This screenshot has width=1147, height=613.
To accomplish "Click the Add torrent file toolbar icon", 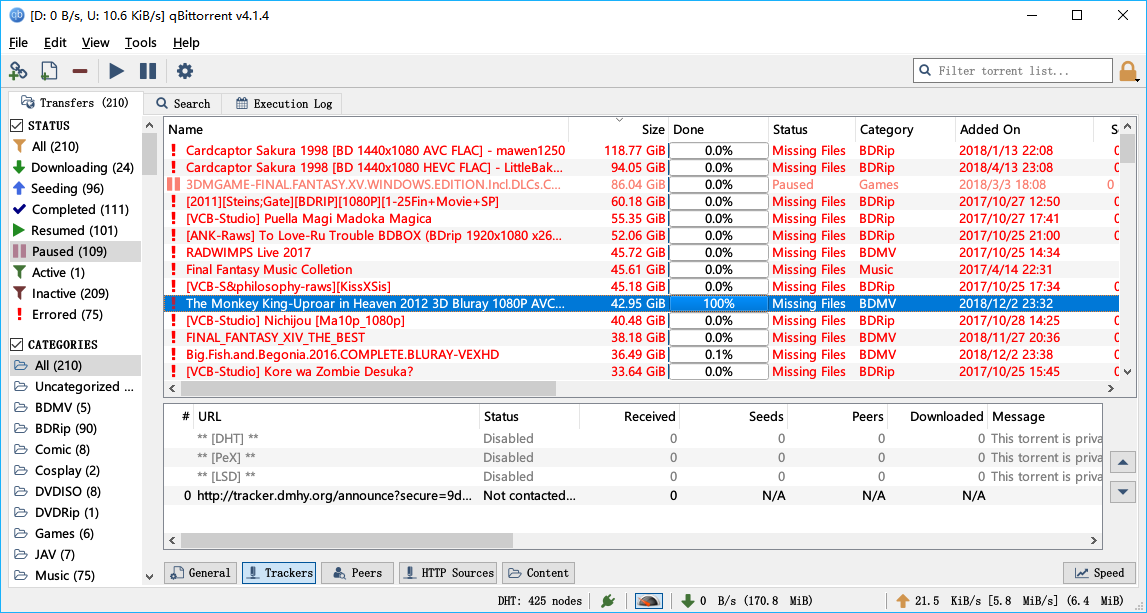I will pyautogui.click(x=49, y=71).
